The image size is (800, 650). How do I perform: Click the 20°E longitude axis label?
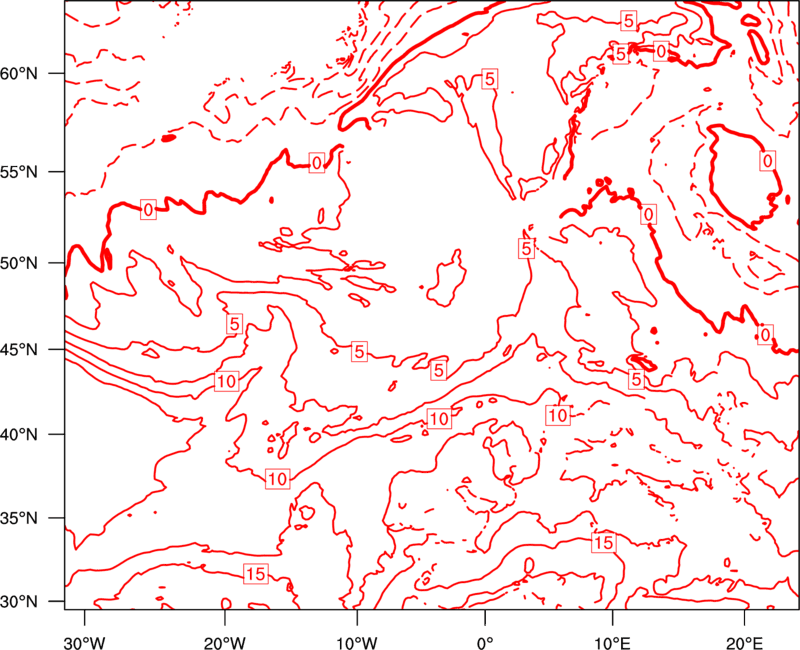744,642
